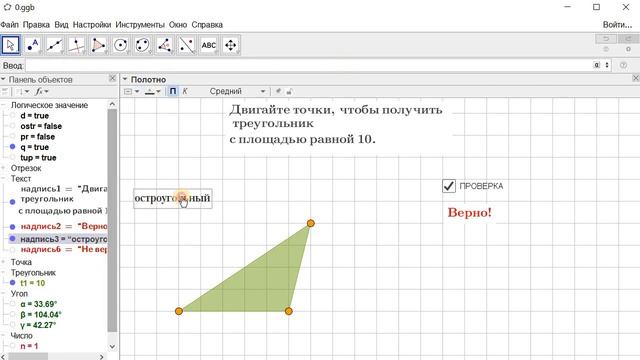Close the Полотно view with its X
This screenshot has height=360, width=640.
[636, 78]
